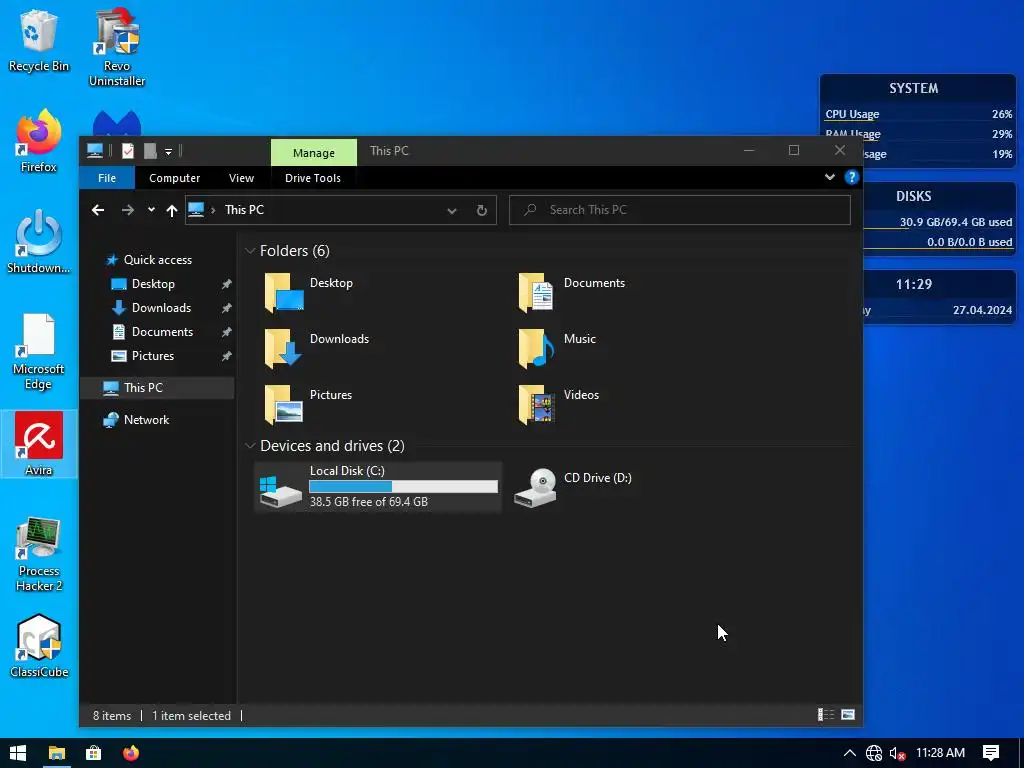Click the Manage contextual tab
The image size is (1024, 768).
(313, 152)
